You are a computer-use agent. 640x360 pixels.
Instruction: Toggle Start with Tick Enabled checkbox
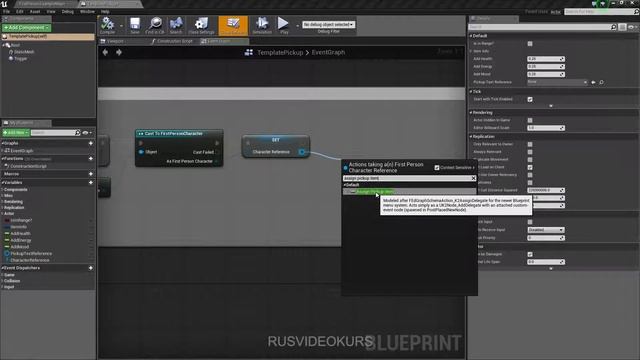tap(530, 99)
